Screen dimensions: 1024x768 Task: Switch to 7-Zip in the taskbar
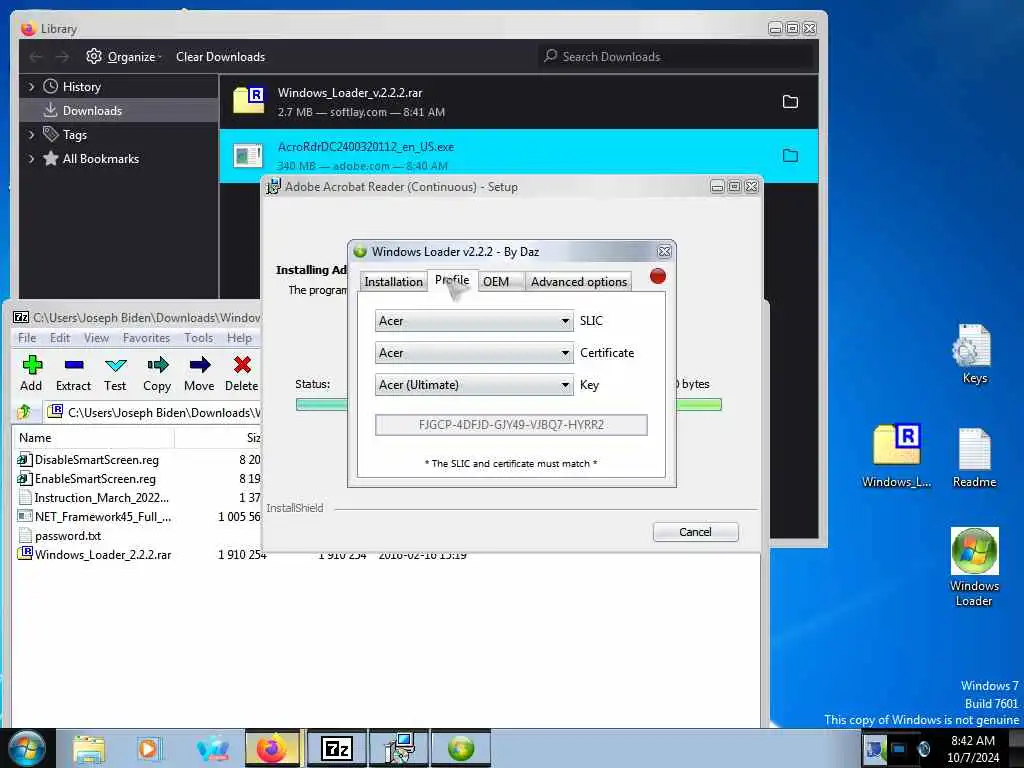click(x=336, y=748)
